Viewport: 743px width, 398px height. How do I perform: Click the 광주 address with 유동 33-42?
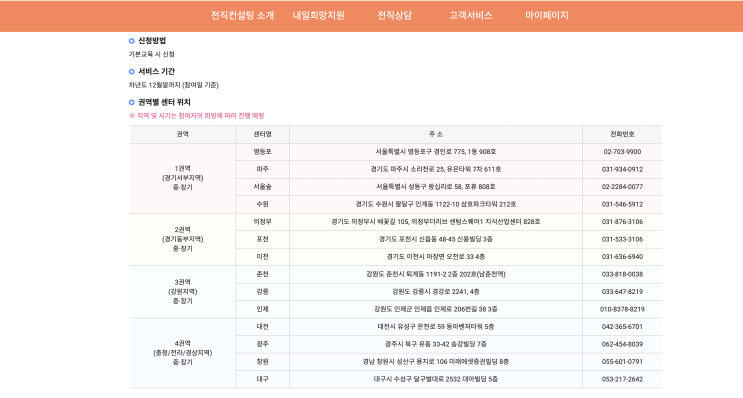click(436, 344)
